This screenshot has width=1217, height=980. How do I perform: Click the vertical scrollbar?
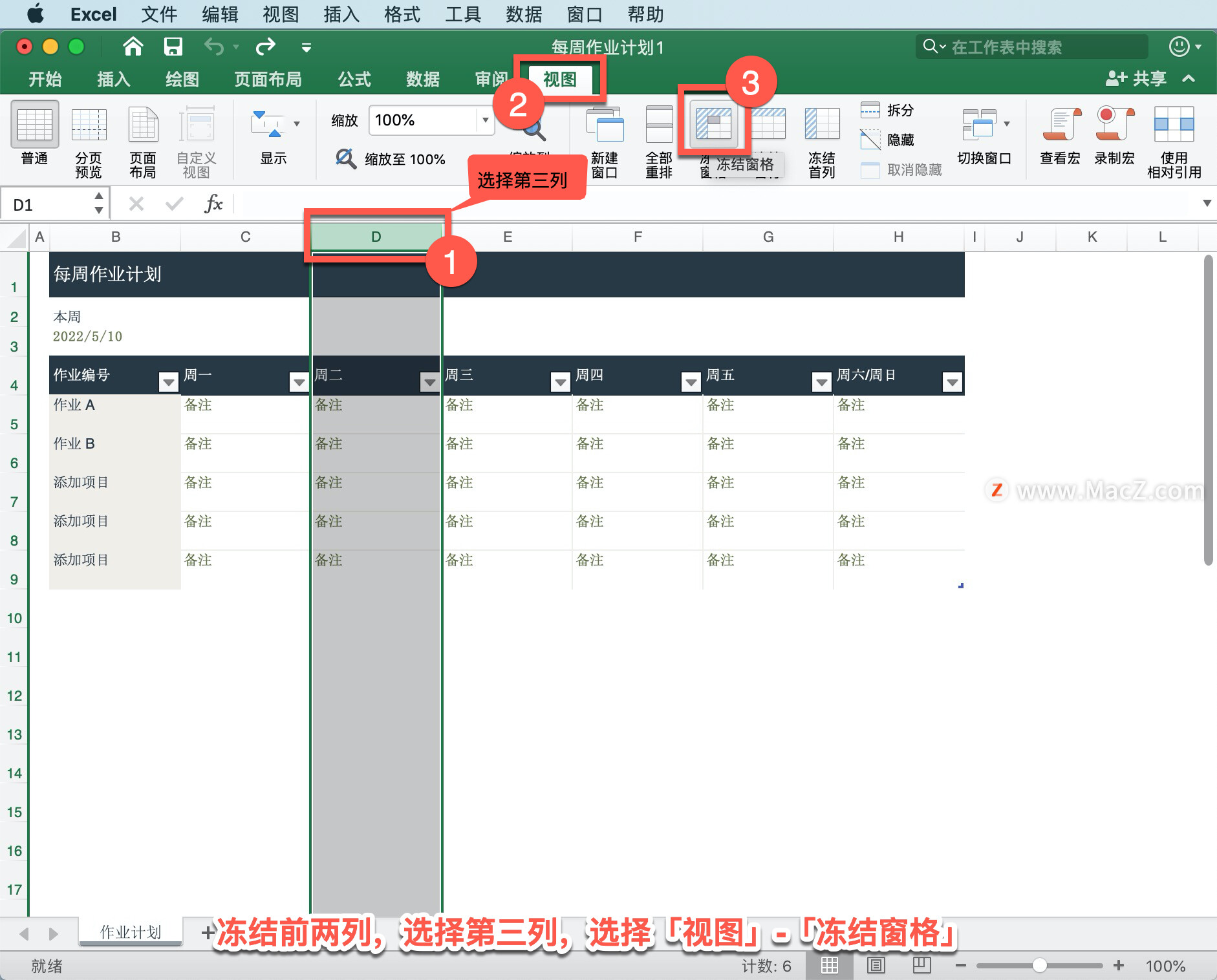[x=1208, y=410]
